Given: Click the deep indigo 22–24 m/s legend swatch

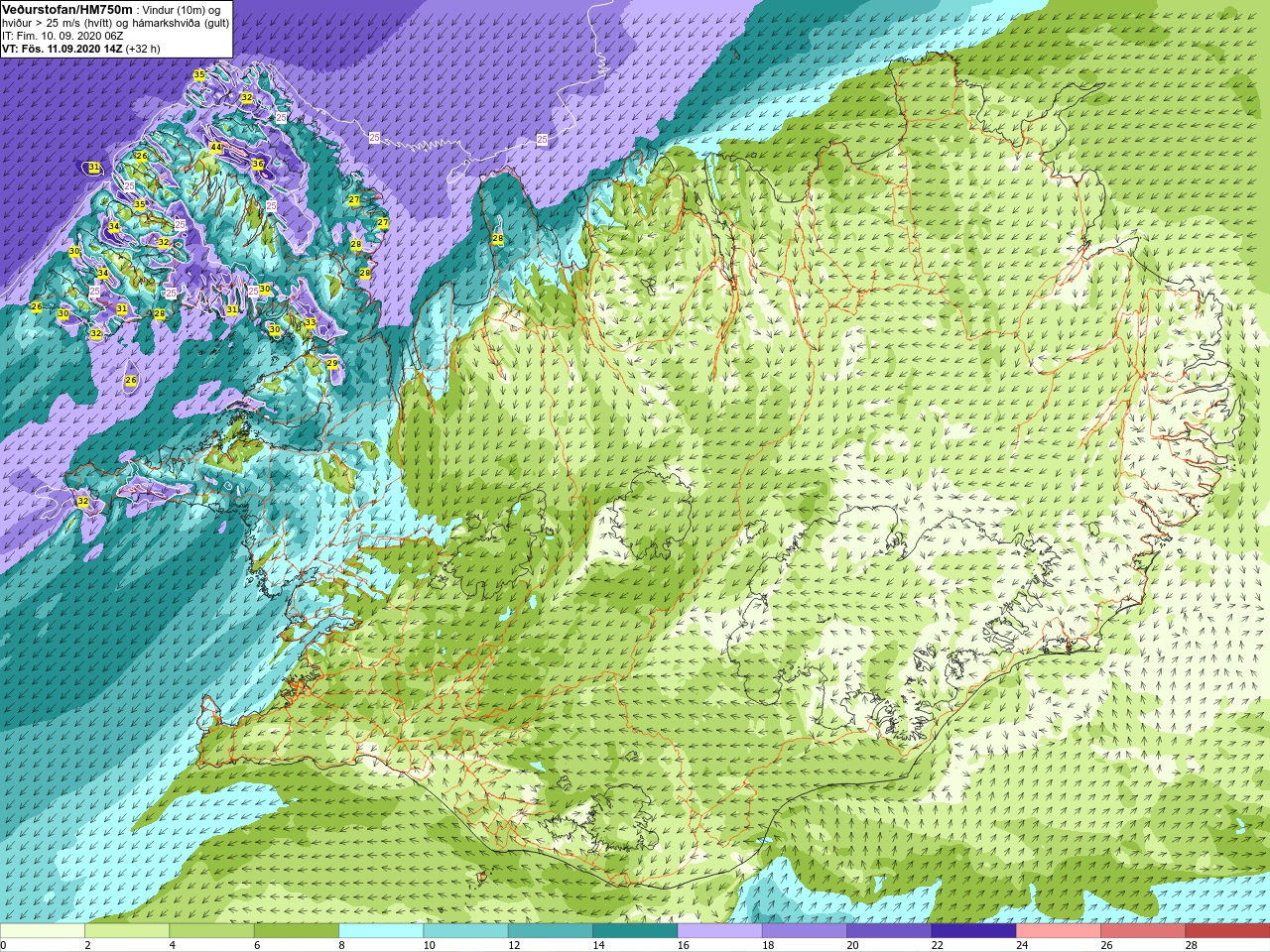Looking at the screenshot, I should point(973,931).
